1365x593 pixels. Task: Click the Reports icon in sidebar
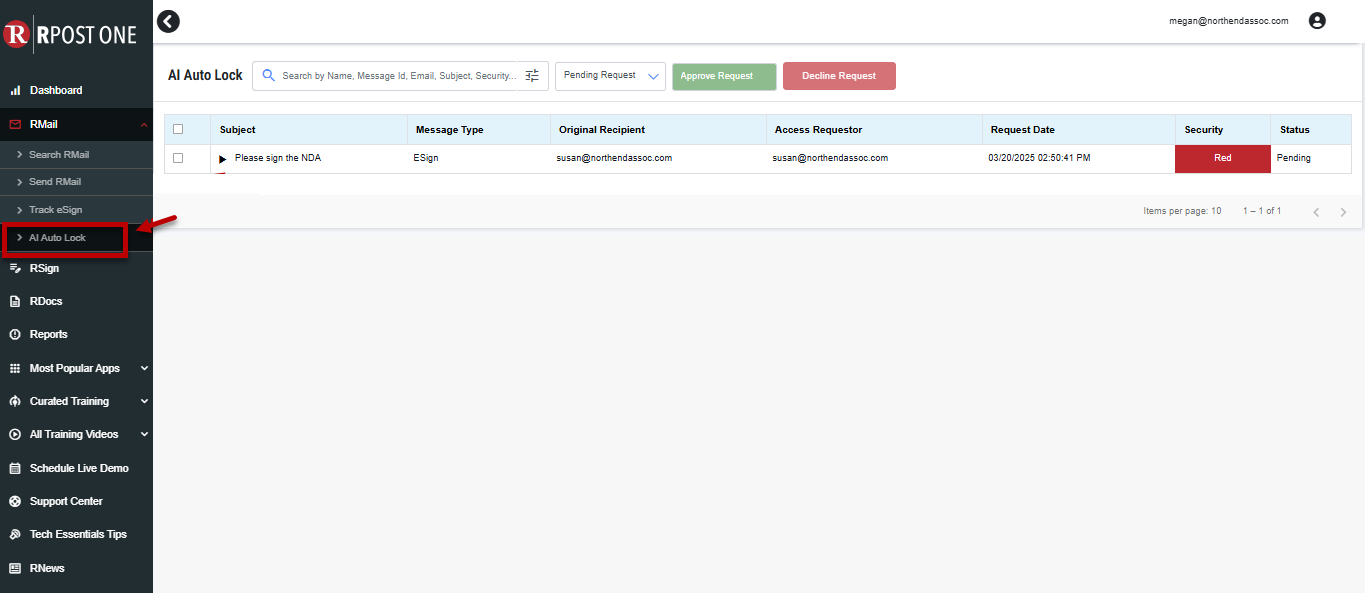pos(15,335)
